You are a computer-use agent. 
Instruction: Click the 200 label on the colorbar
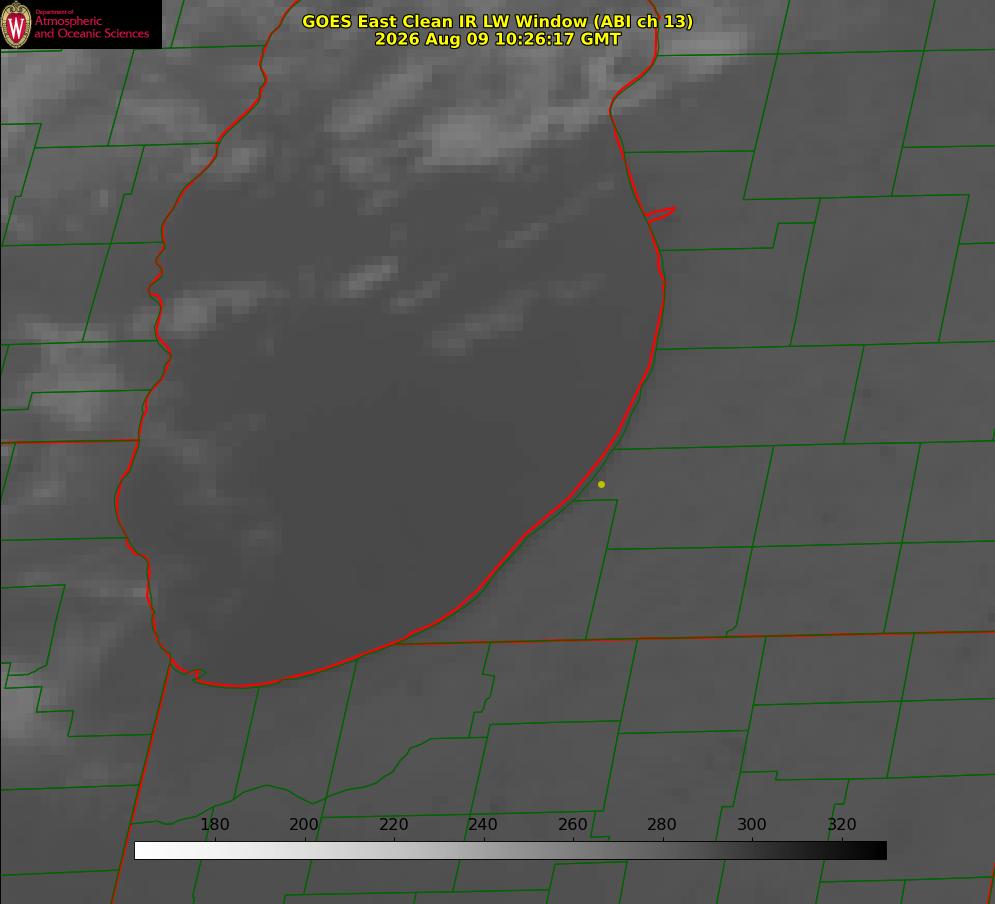[x=303, y=824]
